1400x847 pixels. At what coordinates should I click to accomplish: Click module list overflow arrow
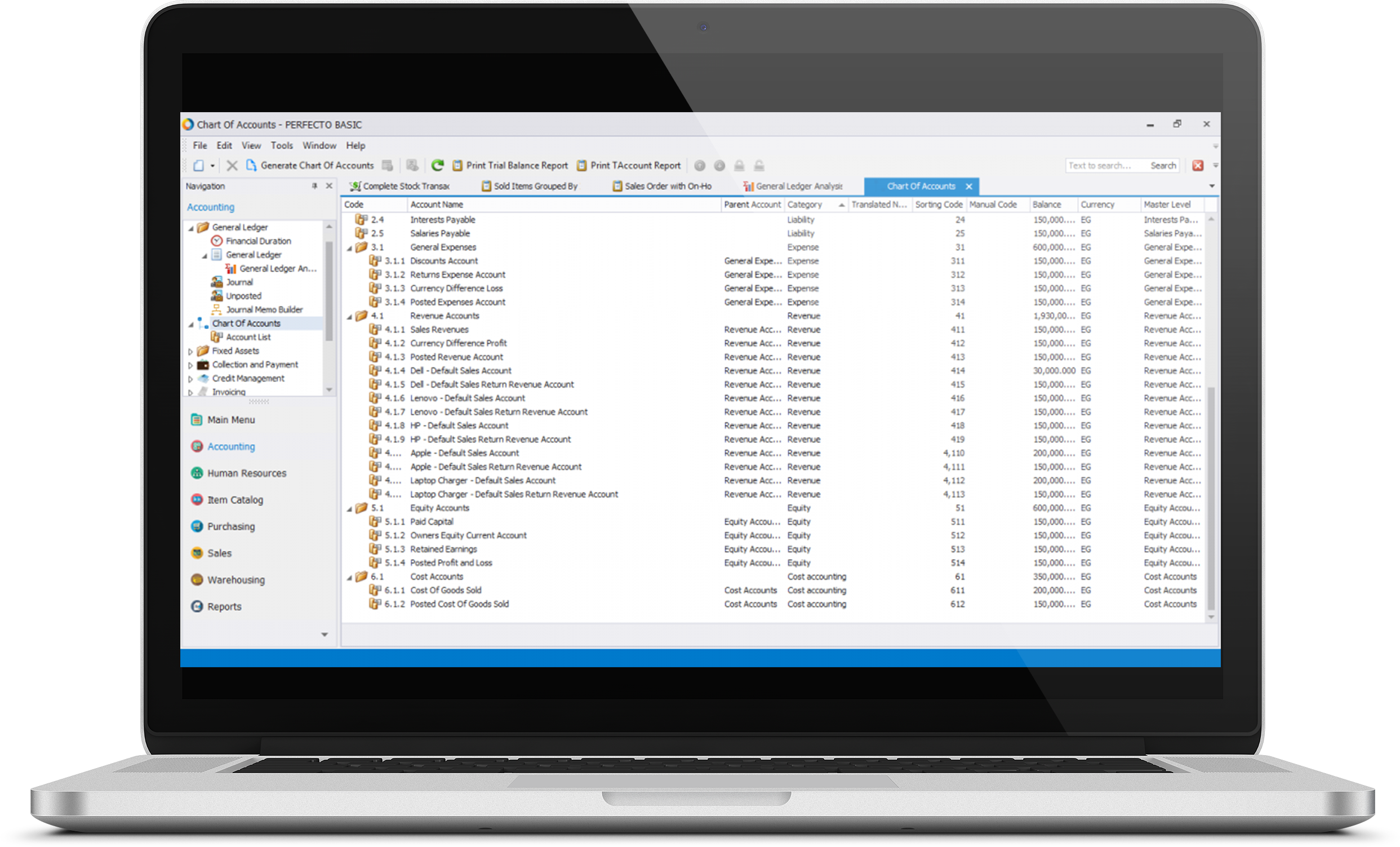pyautogui.click(x=325, y=635)
